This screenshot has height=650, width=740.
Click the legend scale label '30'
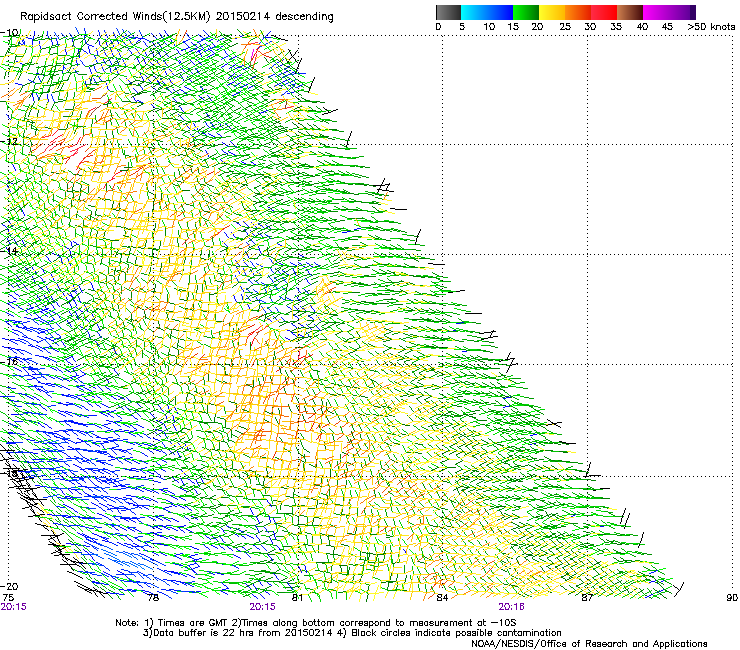590,27
